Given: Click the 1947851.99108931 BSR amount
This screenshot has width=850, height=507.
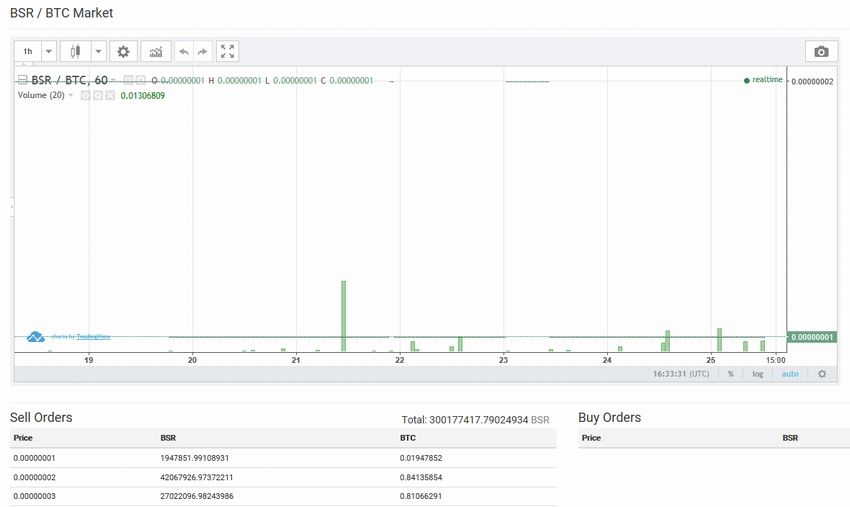Looking at the screenshot, I should click(195, 458).
